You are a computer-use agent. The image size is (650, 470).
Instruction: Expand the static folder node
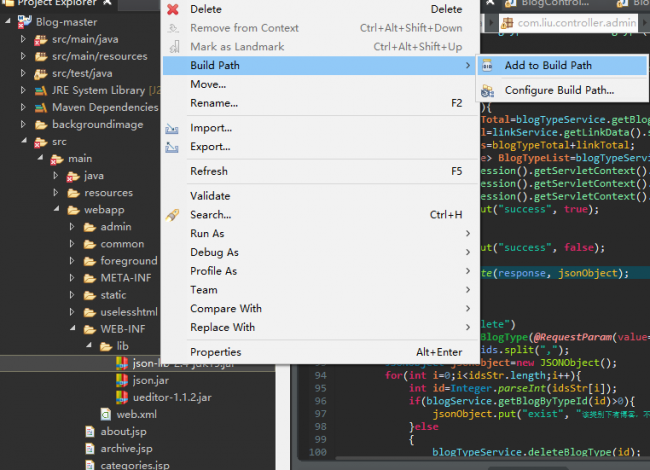tap(72, 295)
